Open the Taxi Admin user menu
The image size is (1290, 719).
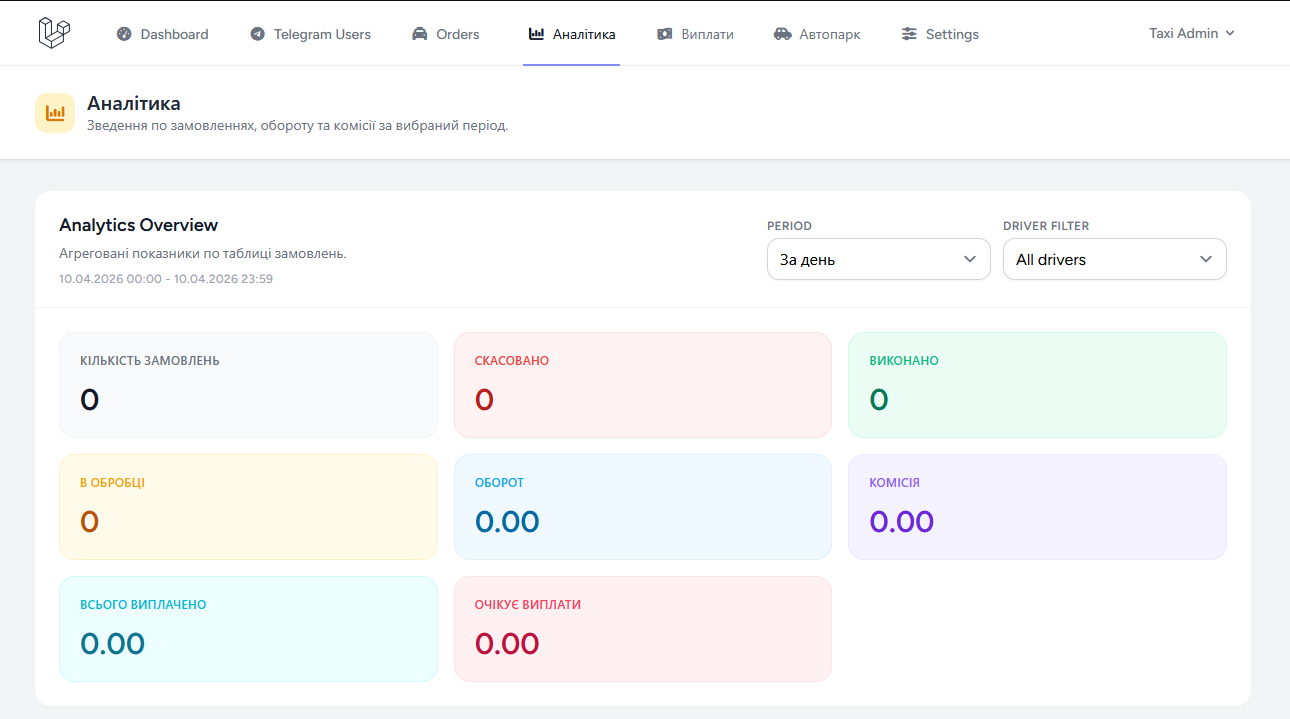point(1192,33)
